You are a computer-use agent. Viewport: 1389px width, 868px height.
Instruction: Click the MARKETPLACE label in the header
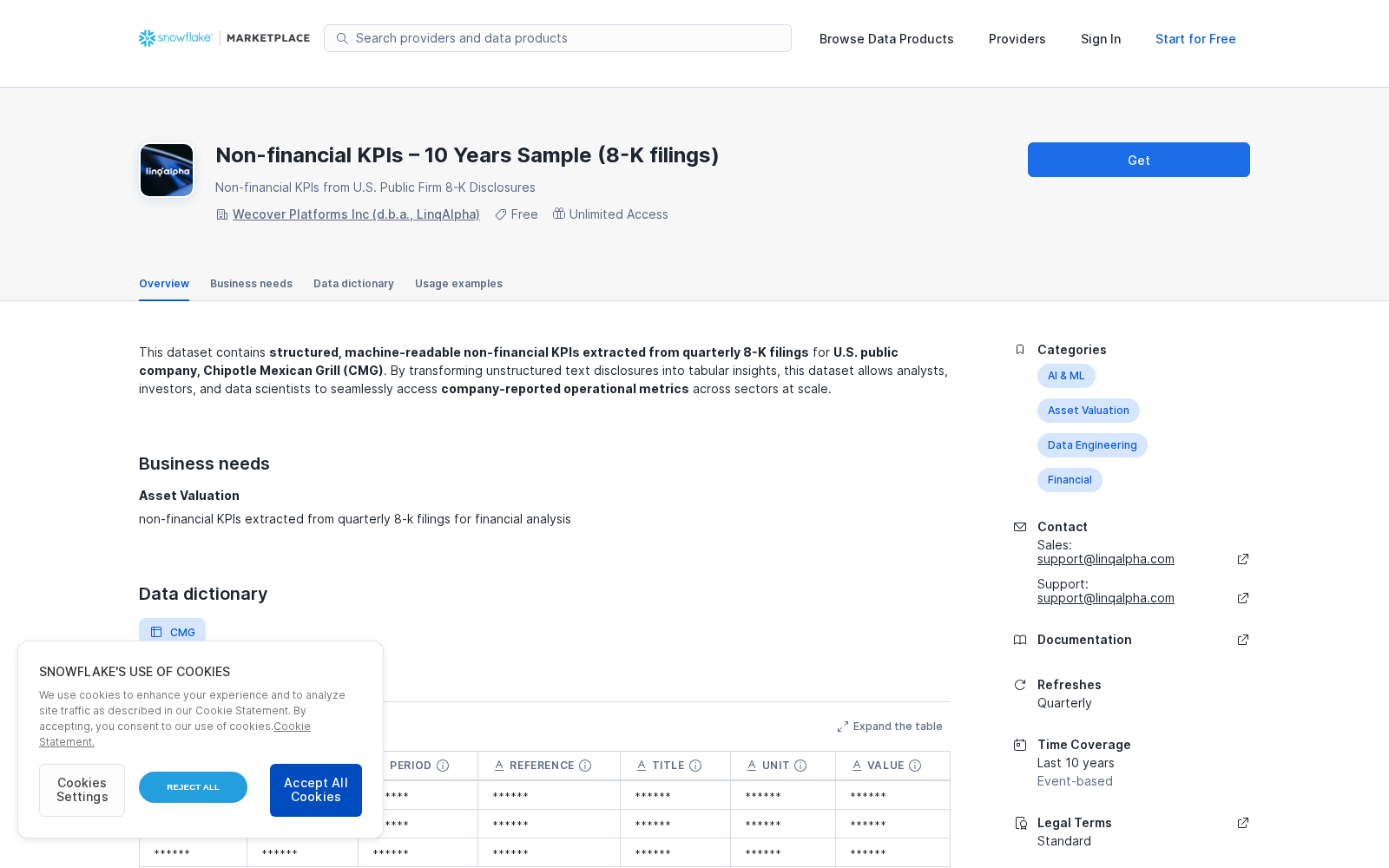coord(268,38)
